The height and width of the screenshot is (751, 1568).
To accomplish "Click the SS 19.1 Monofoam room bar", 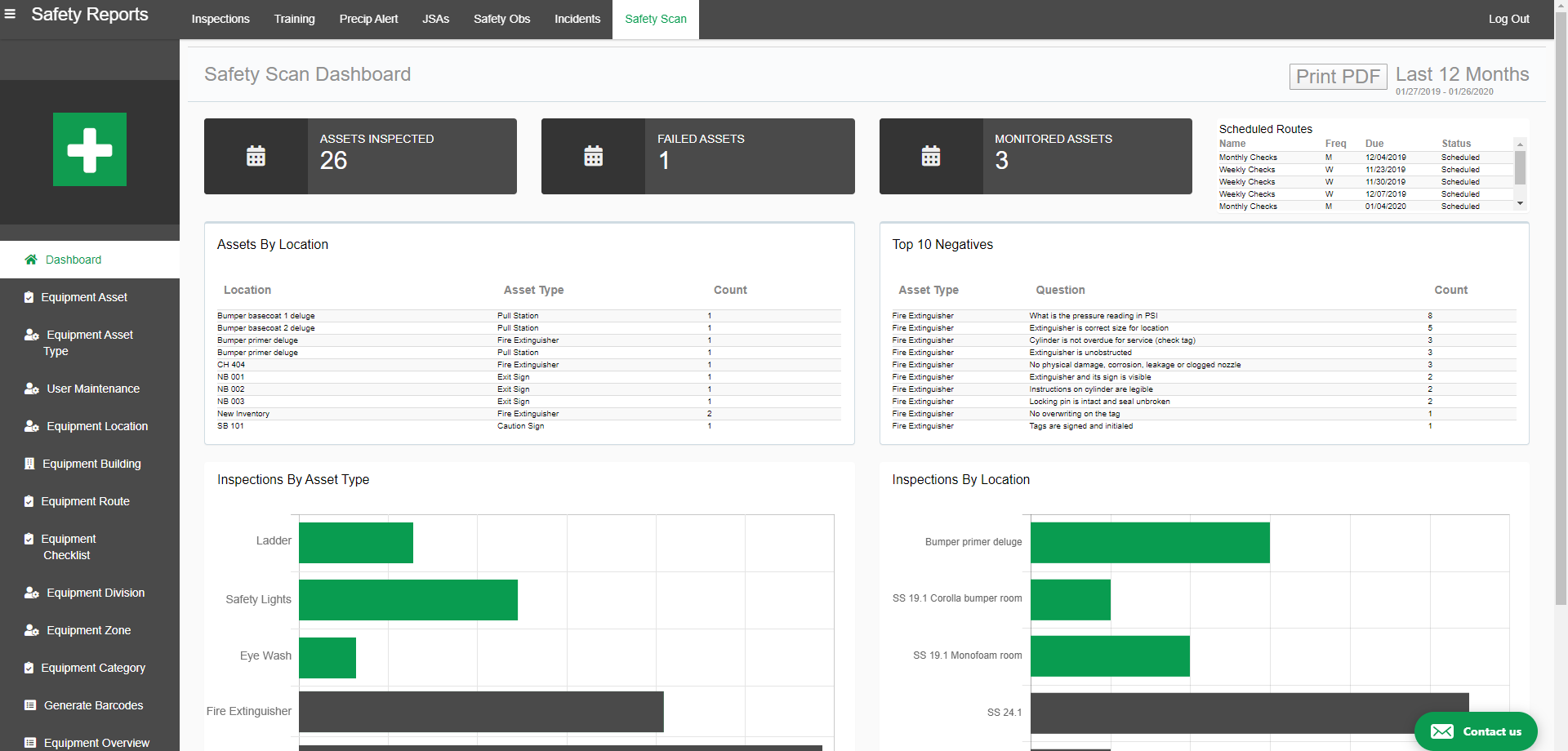I will (1110, 656).
